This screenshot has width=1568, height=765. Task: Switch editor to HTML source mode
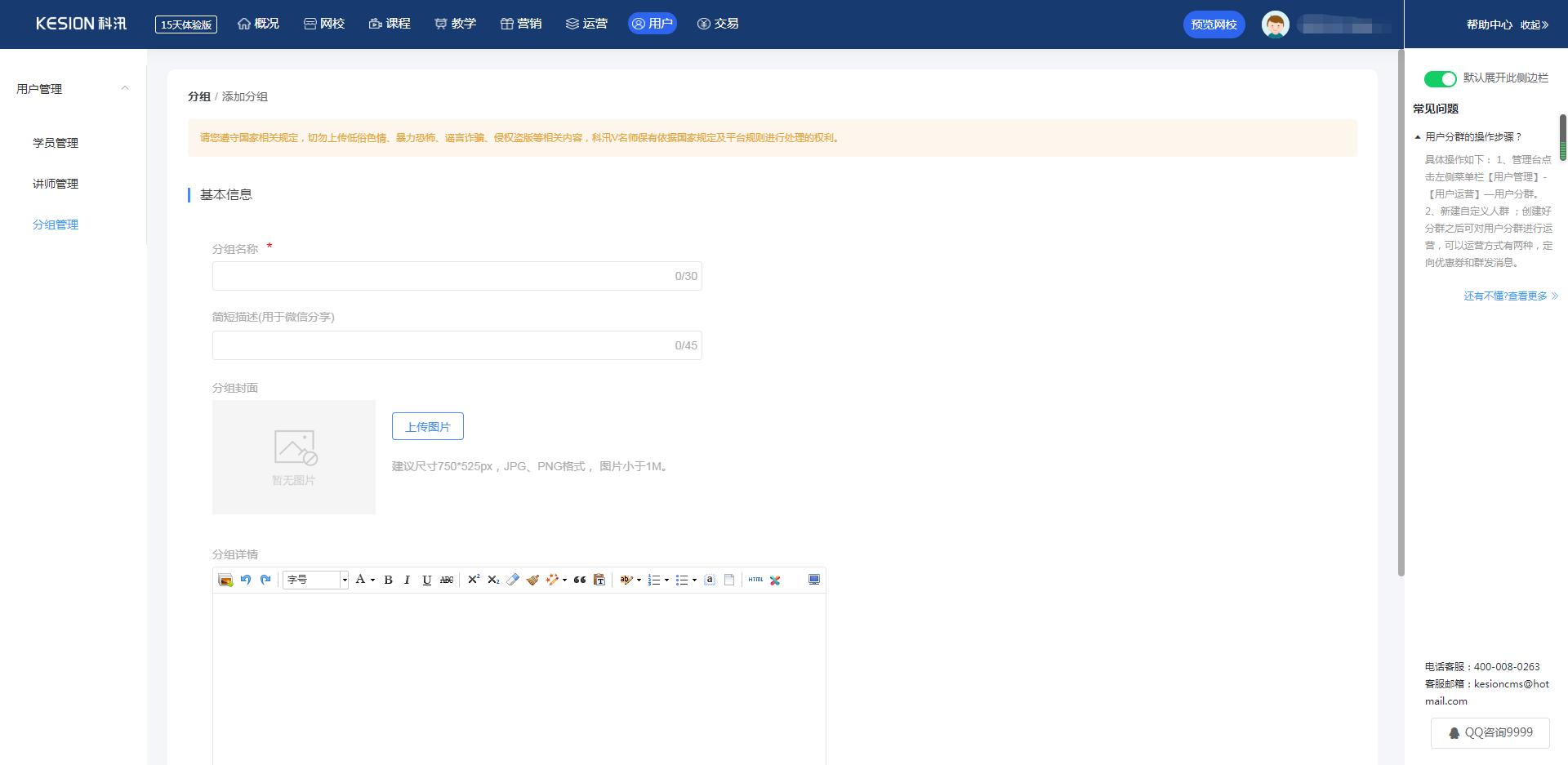[755, 580]
